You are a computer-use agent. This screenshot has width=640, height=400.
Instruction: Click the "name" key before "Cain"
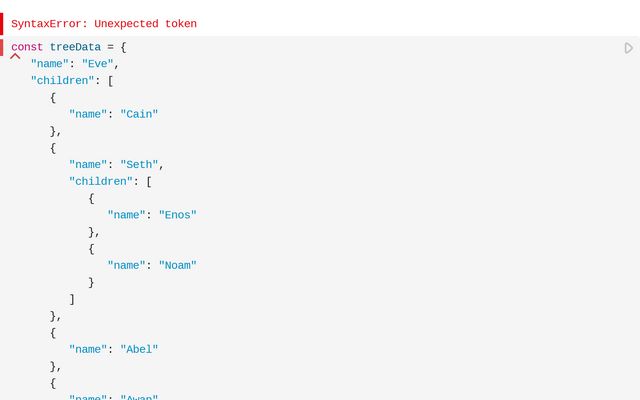click(x=88, y=114)
